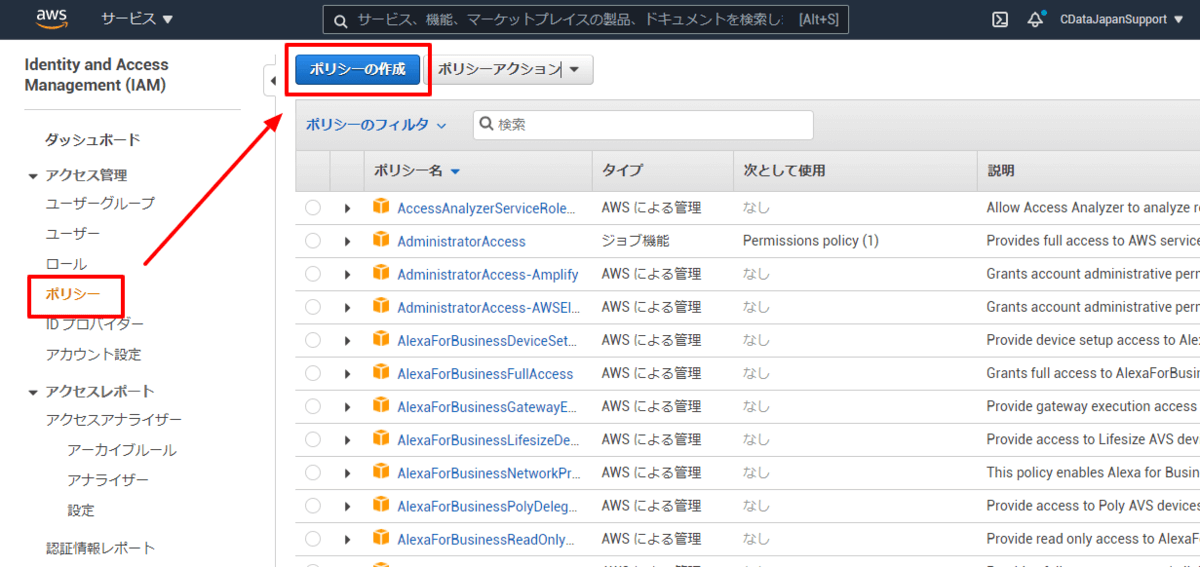This screenshot has height=567, width=1200.
Task: Click the 説明 column header
Action: pos(1000,171)
